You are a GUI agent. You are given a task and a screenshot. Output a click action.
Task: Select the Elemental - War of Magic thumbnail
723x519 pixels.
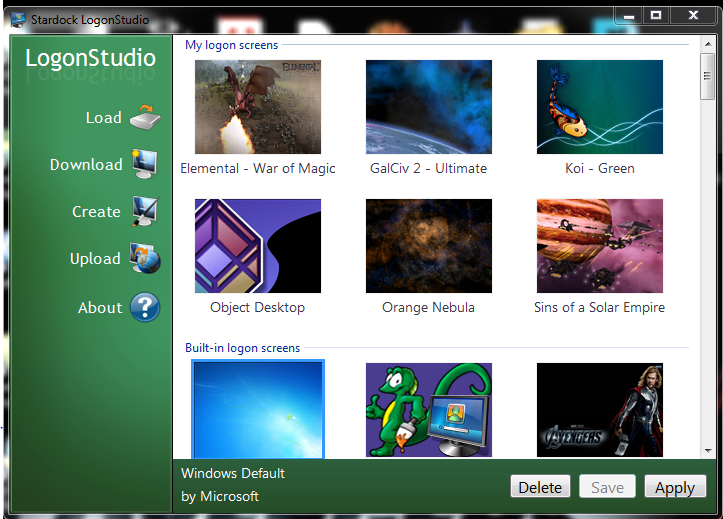258,107
